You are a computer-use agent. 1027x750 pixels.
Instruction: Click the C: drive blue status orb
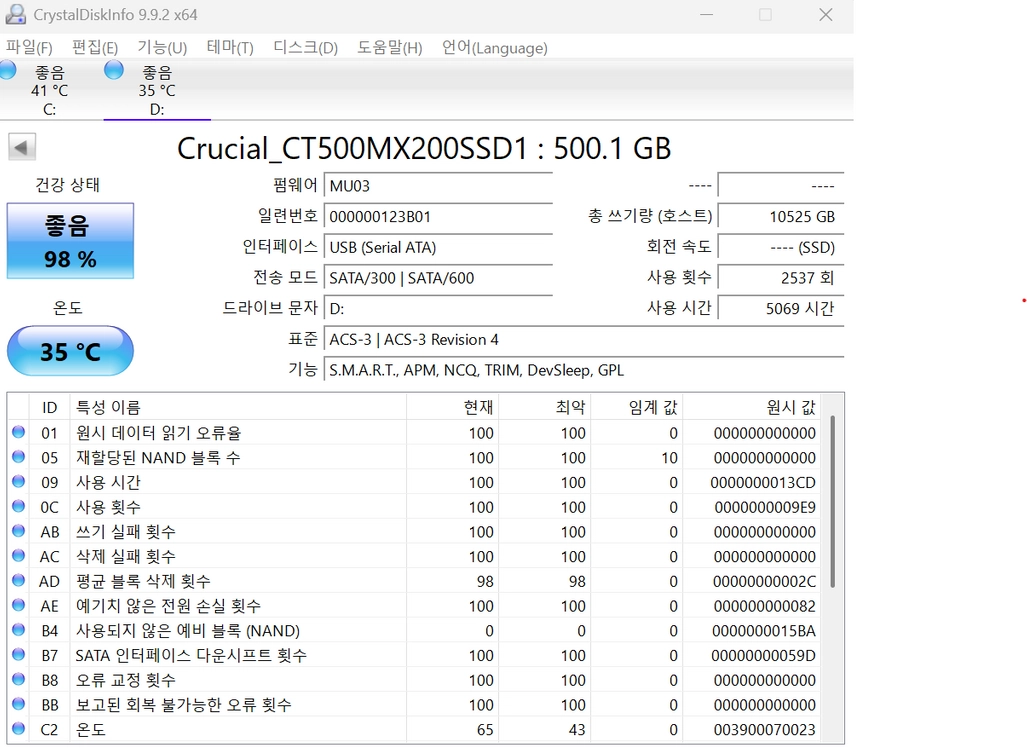click(8, 70)
